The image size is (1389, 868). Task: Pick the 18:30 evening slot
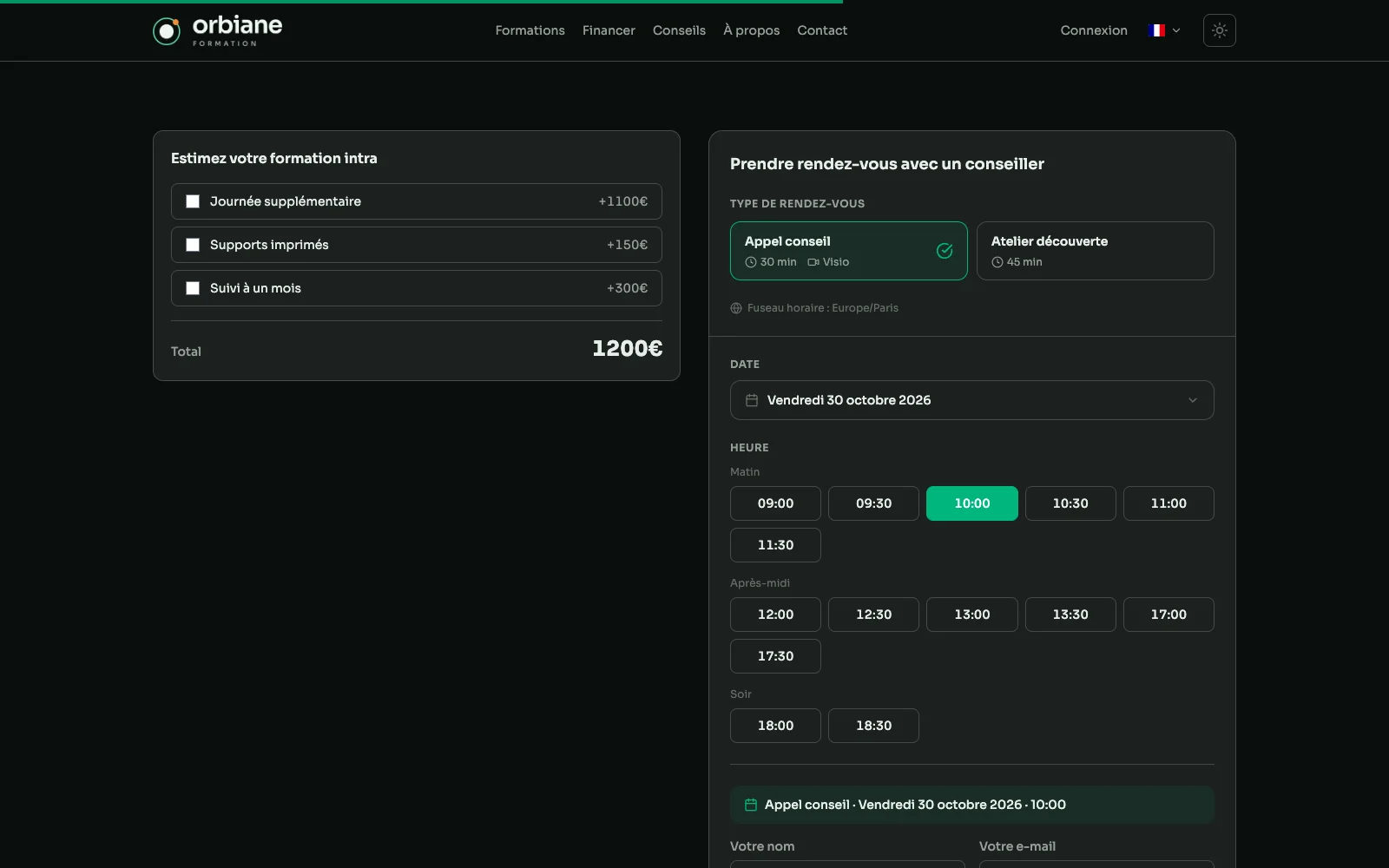(x=873, y=726)
